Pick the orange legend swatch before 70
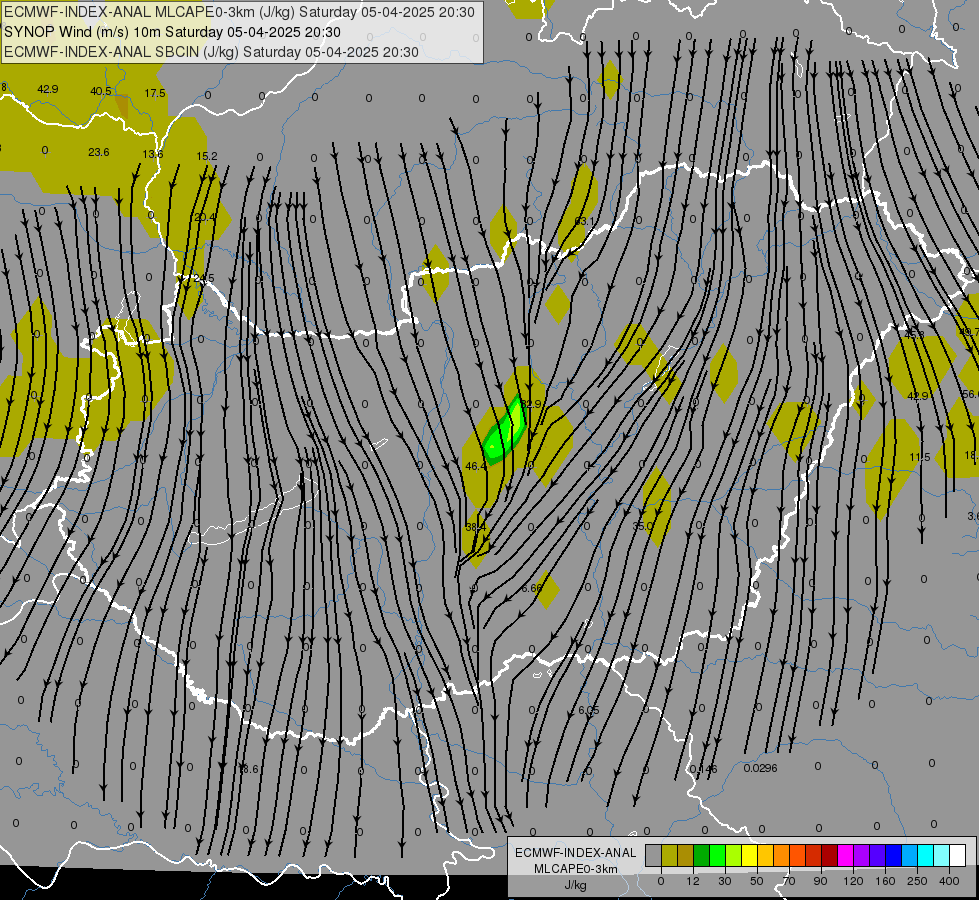The width and height of the screenshot is (979, 900). tap(782, 855)
